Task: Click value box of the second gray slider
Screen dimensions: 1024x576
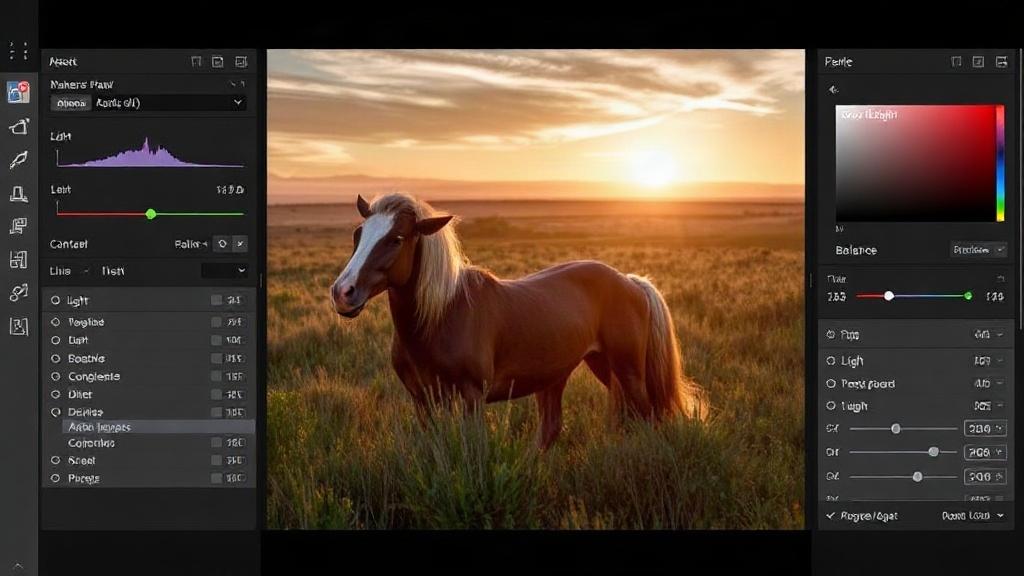Action: (985, 452)
